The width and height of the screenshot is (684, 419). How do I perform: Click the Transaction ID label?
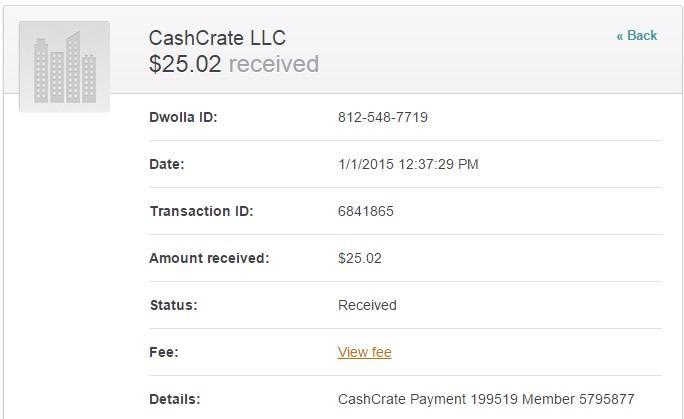(201, 211)
